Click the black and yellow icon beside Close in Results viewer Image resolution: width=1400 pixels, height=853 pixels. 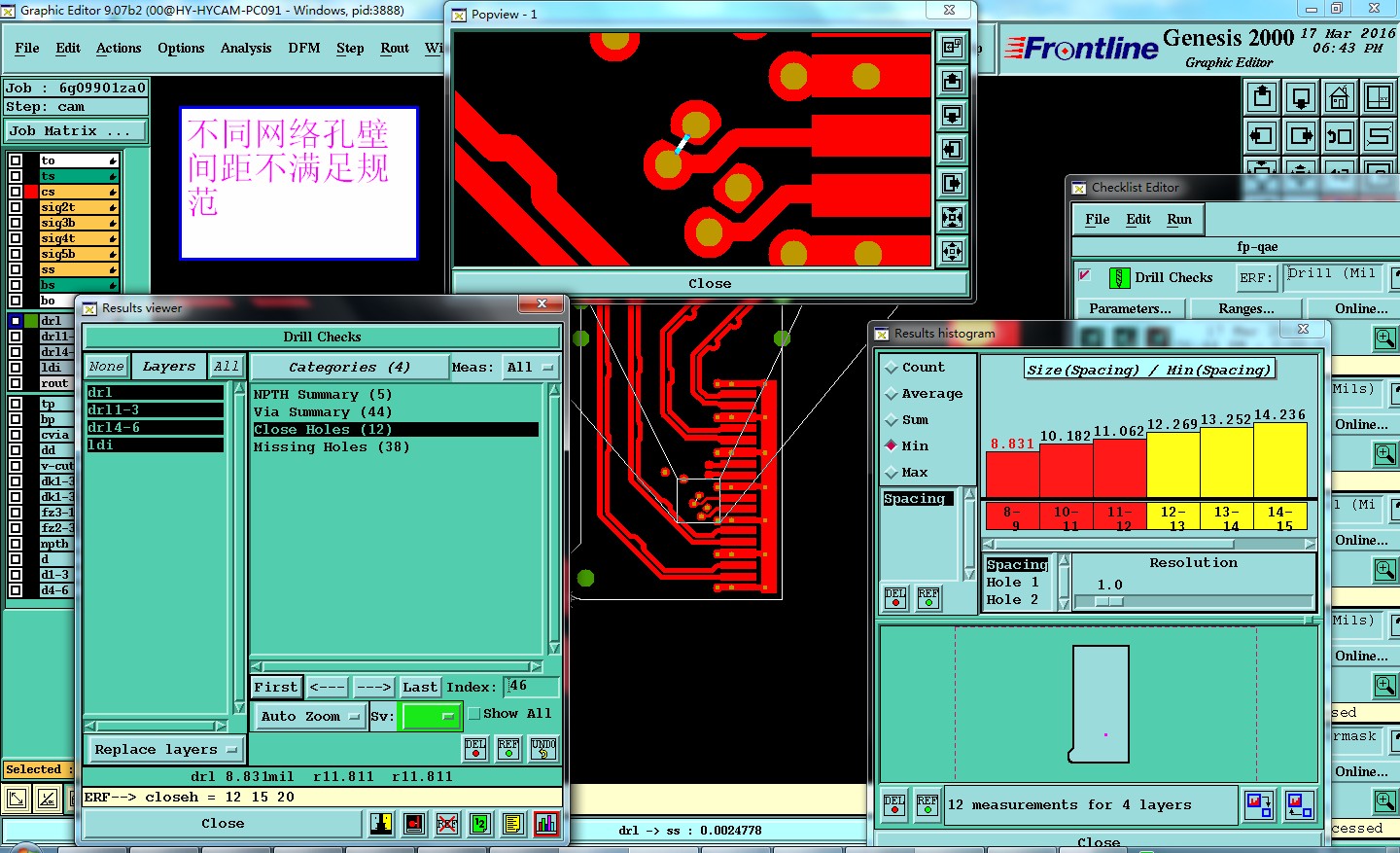coord(381,824)
